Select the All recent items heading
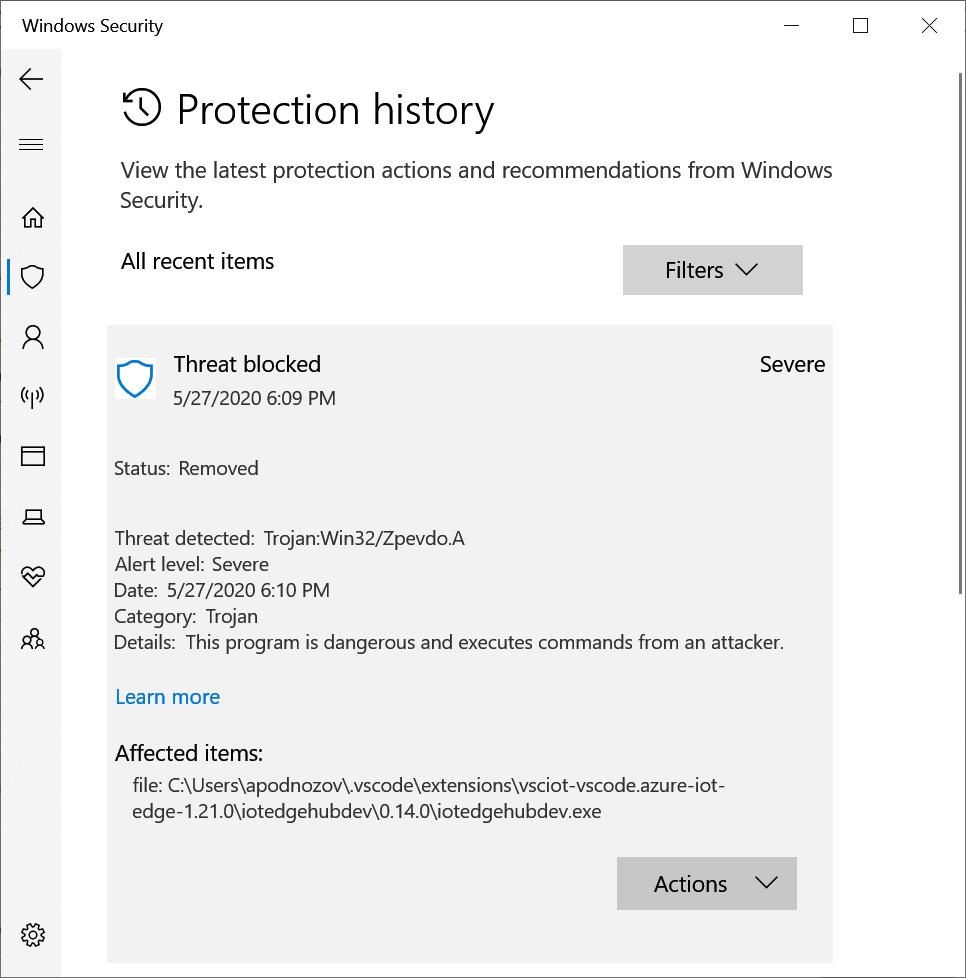 pos(197,261)
